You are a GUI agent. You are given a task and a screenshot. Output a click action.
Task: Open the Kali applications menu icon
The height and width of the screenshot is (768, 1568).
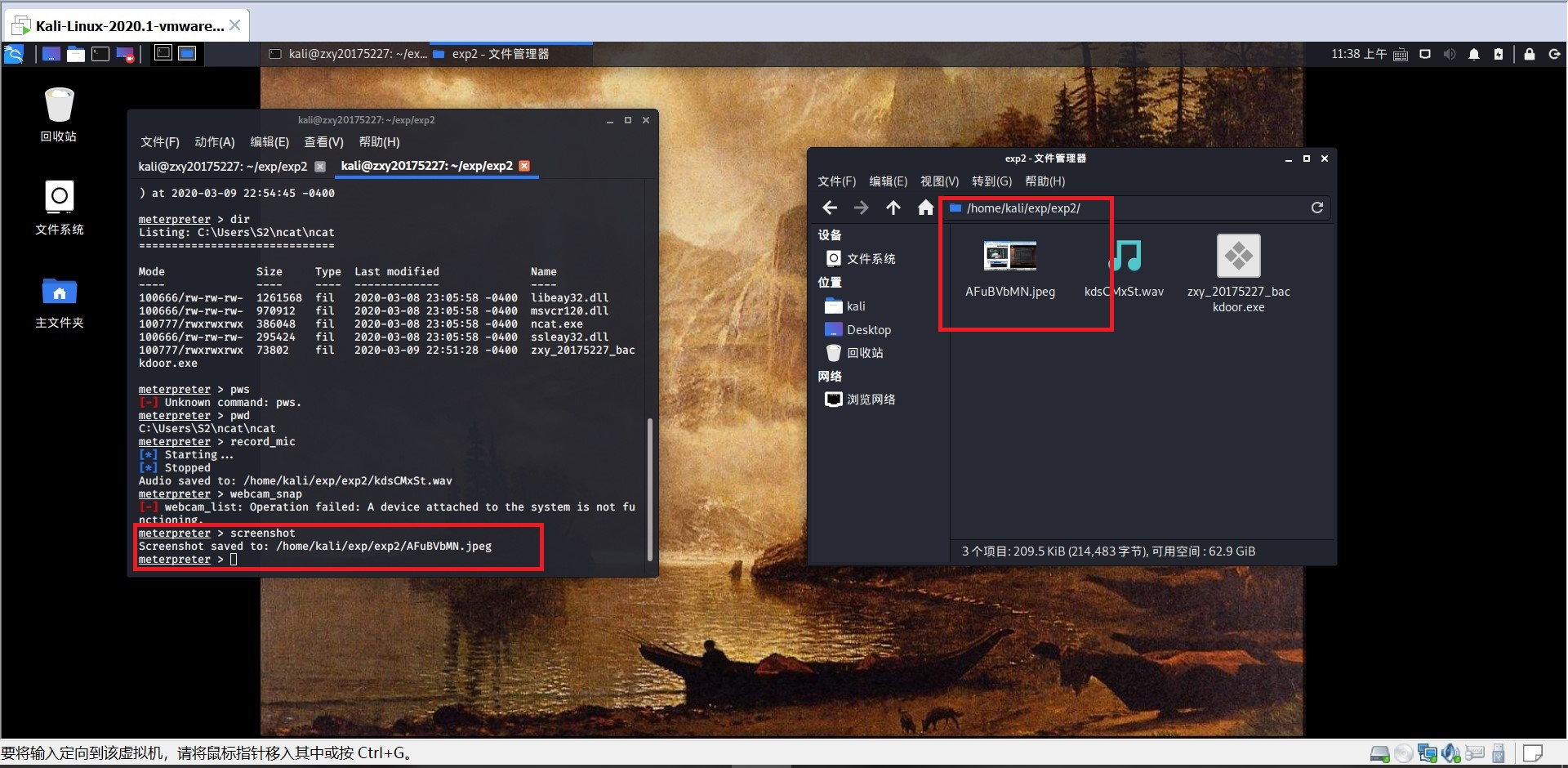[14, 54]
